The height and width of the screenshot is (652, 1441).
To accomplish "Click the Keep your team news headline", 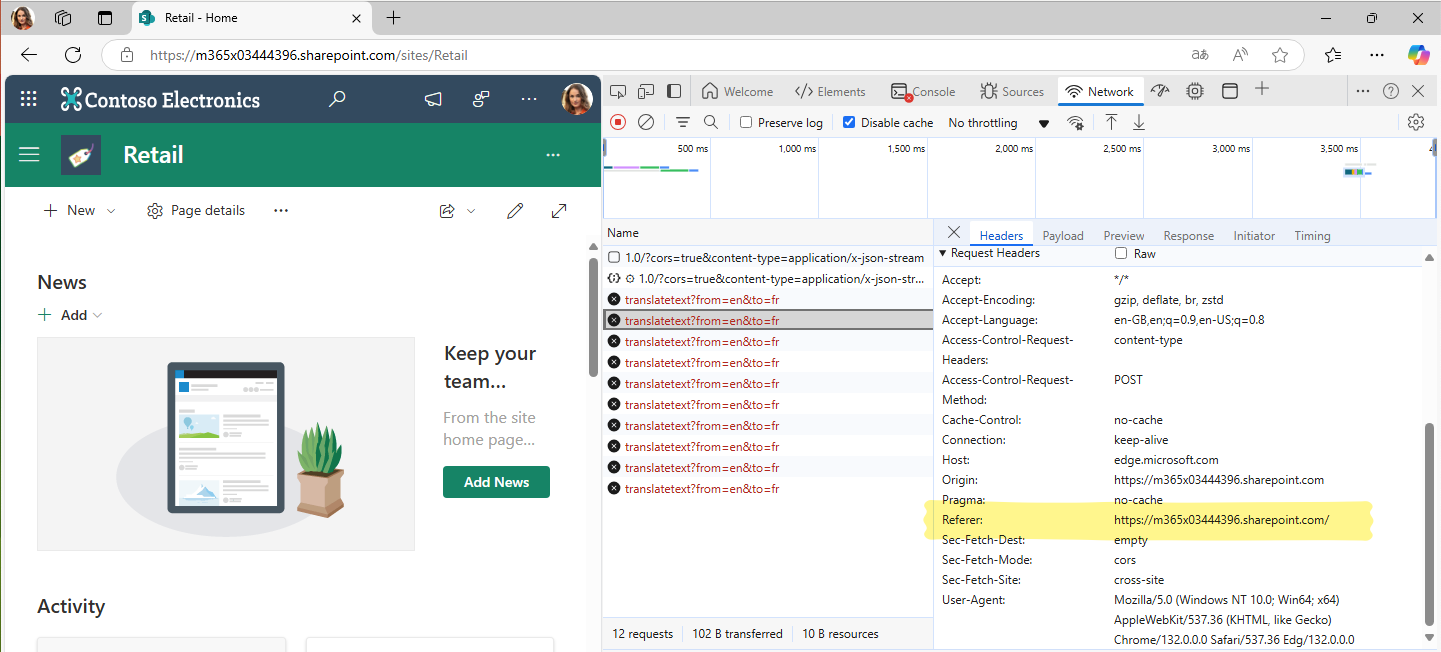I will [x=490, y=367].
